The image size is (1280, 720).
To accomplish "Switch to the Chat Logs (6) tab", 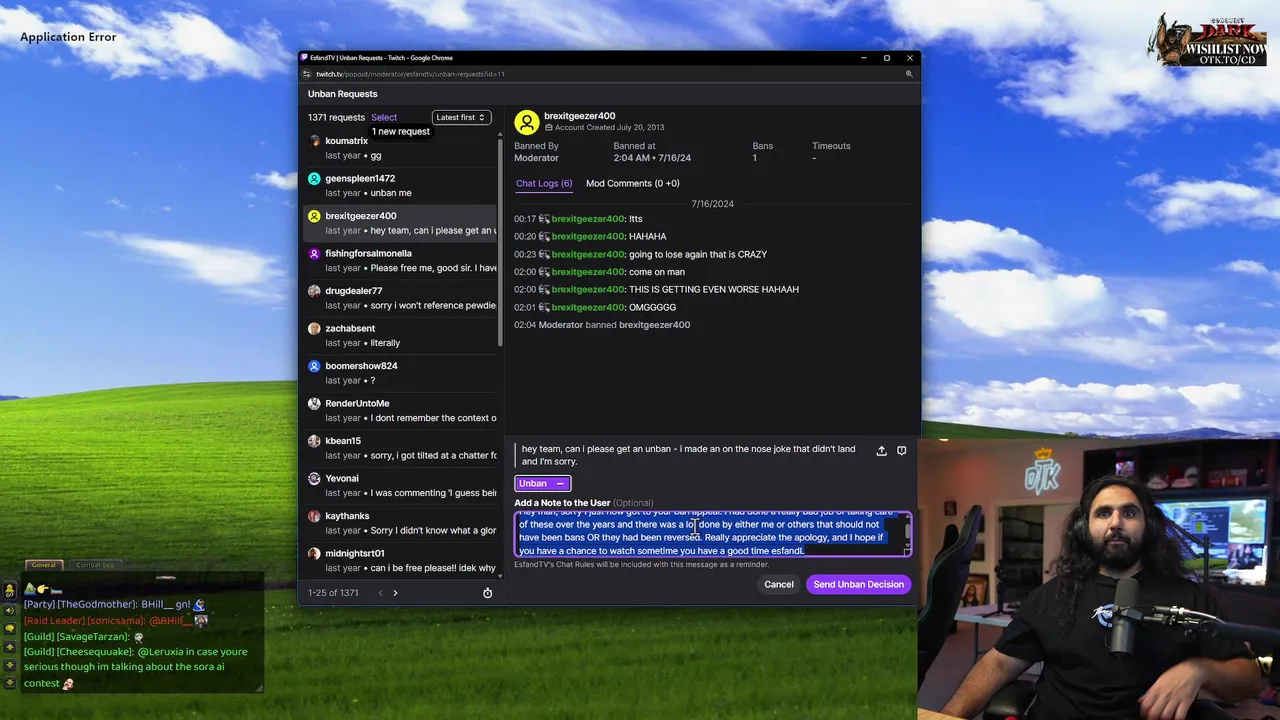I will [544, 183].
